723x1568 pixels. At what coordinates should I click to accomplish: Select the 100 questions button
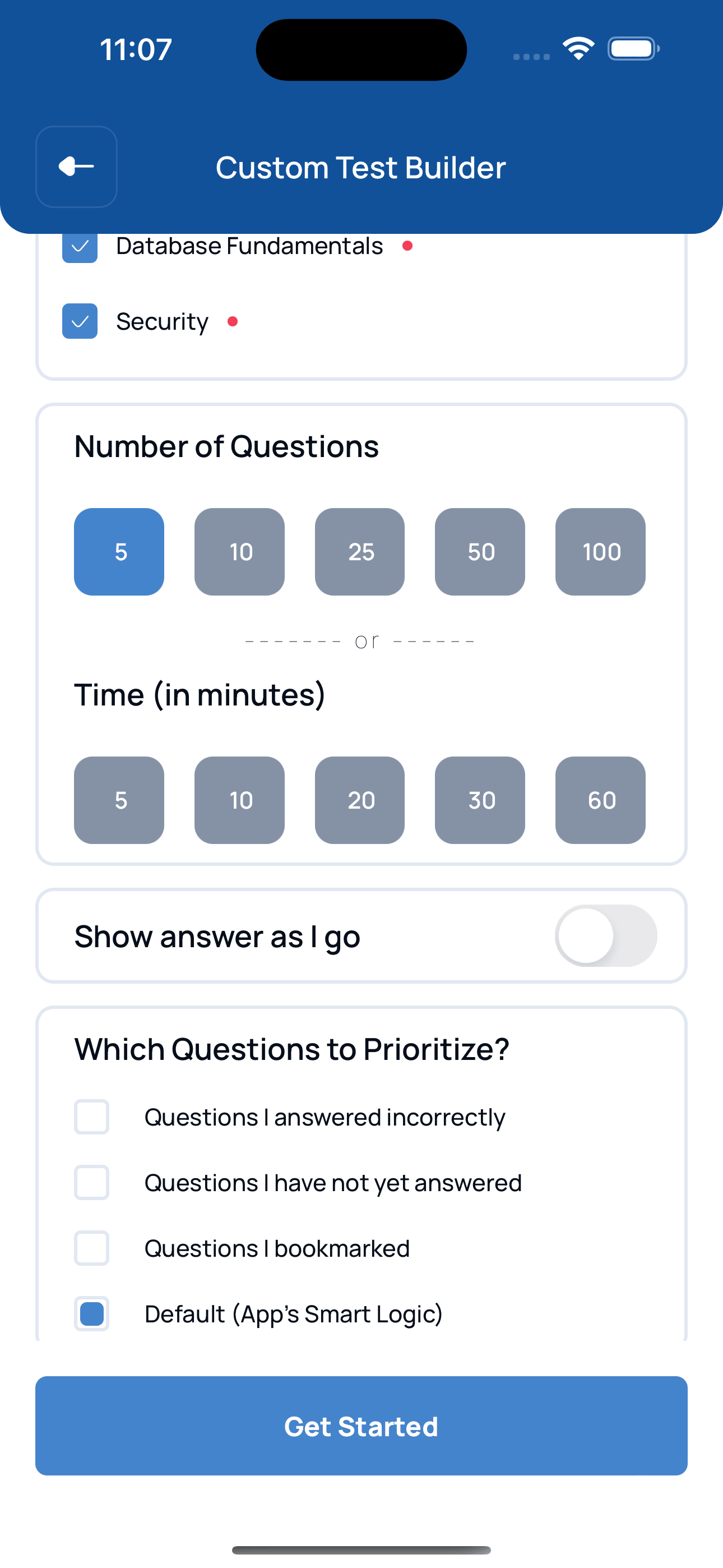tap(600, 551)
